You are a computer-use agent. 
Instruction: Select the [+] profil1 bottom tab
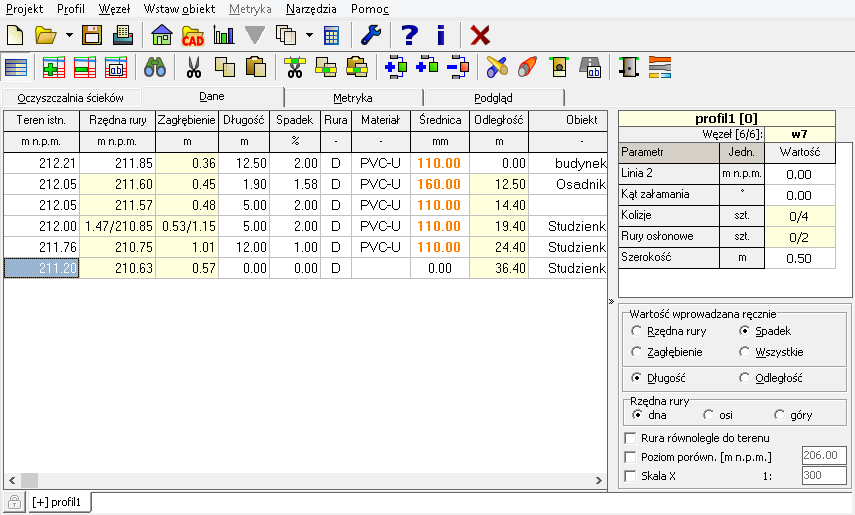tap(57, 502)
